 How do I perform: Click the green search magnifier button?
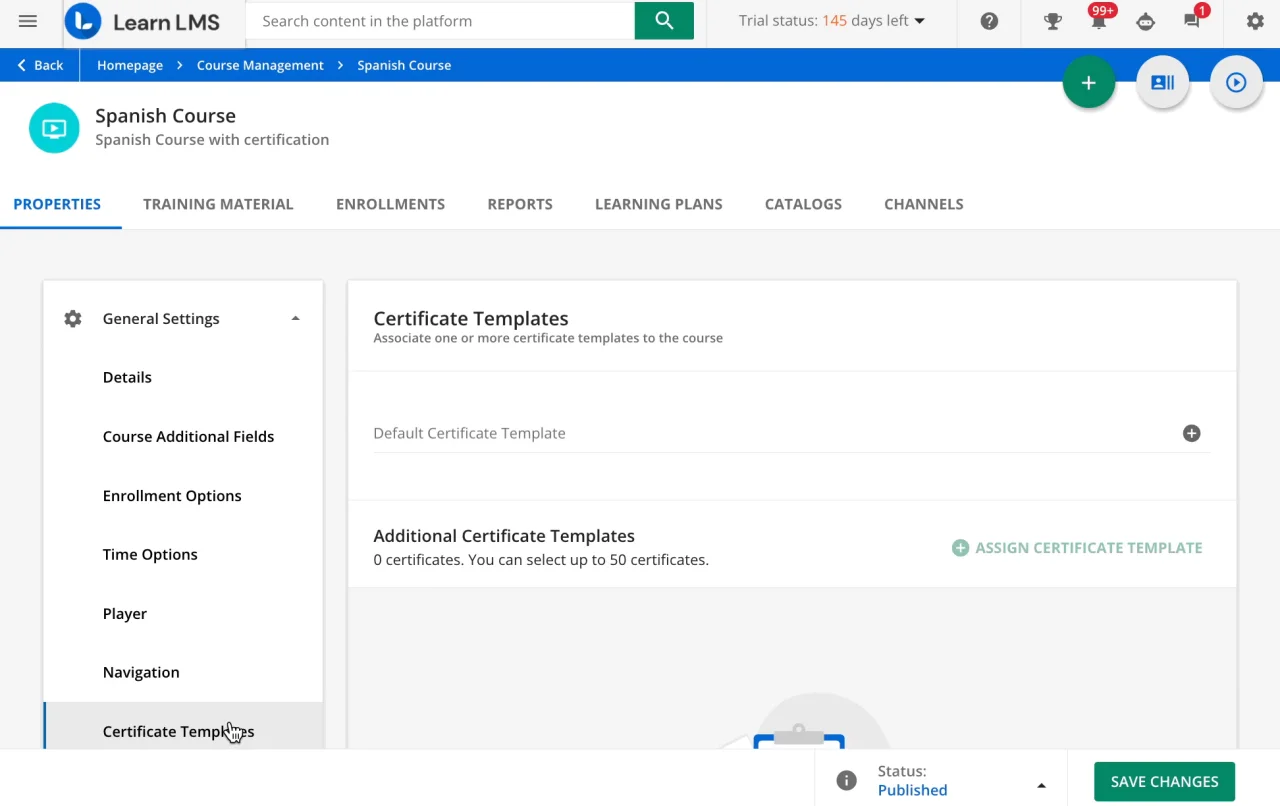click(x=664, y=21)
